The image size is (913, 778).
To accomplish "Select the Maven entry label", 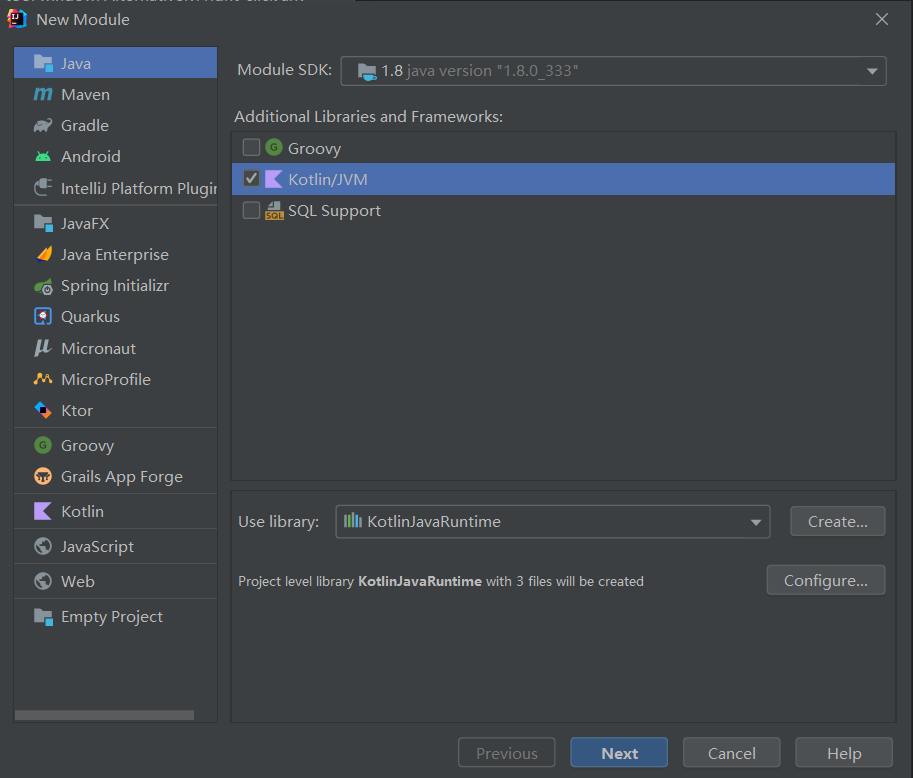I will tap(85, 94).
